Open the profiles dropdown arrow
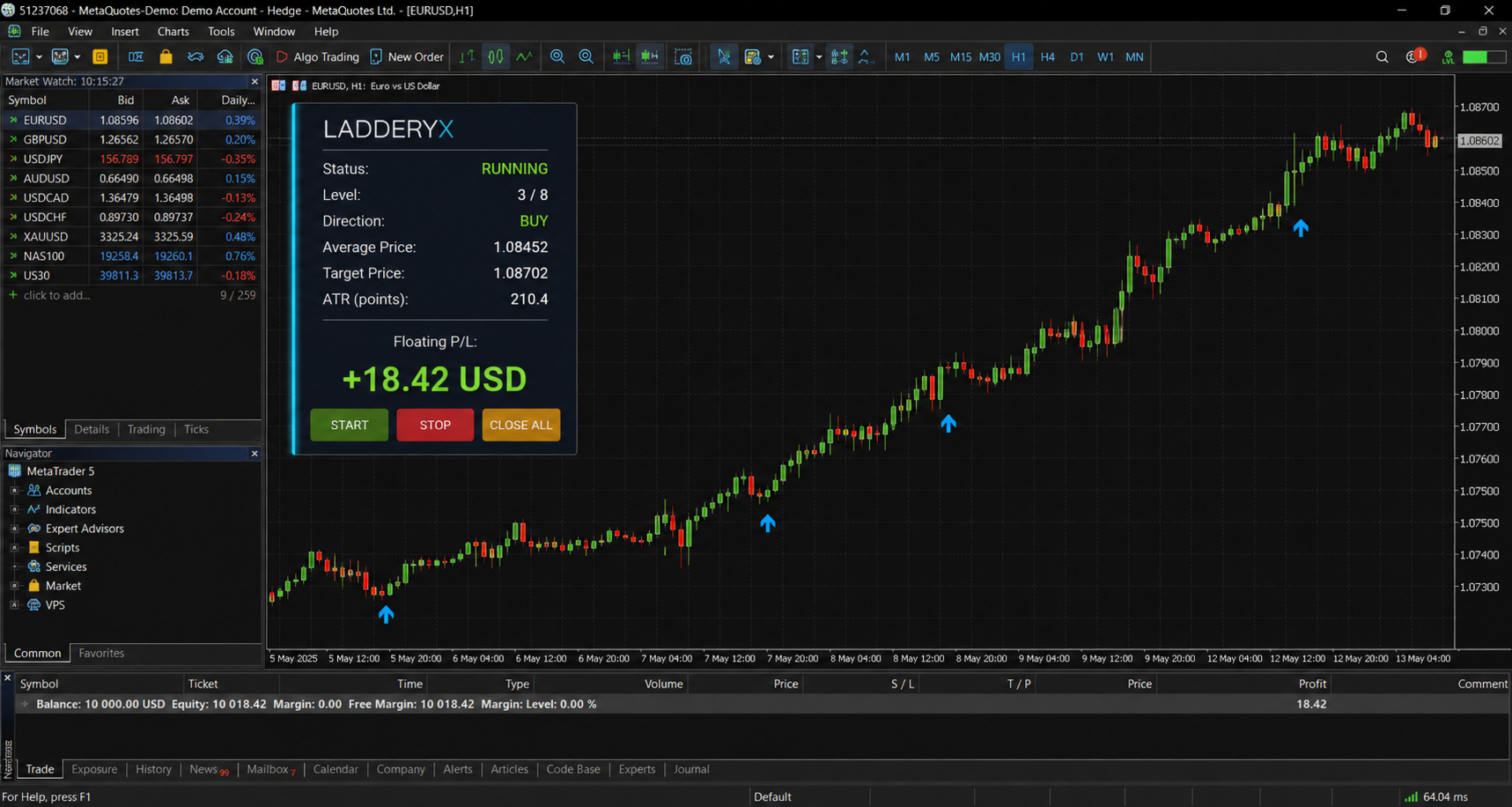The height and width of the screenshot is (807, 1512). point(77,57)
